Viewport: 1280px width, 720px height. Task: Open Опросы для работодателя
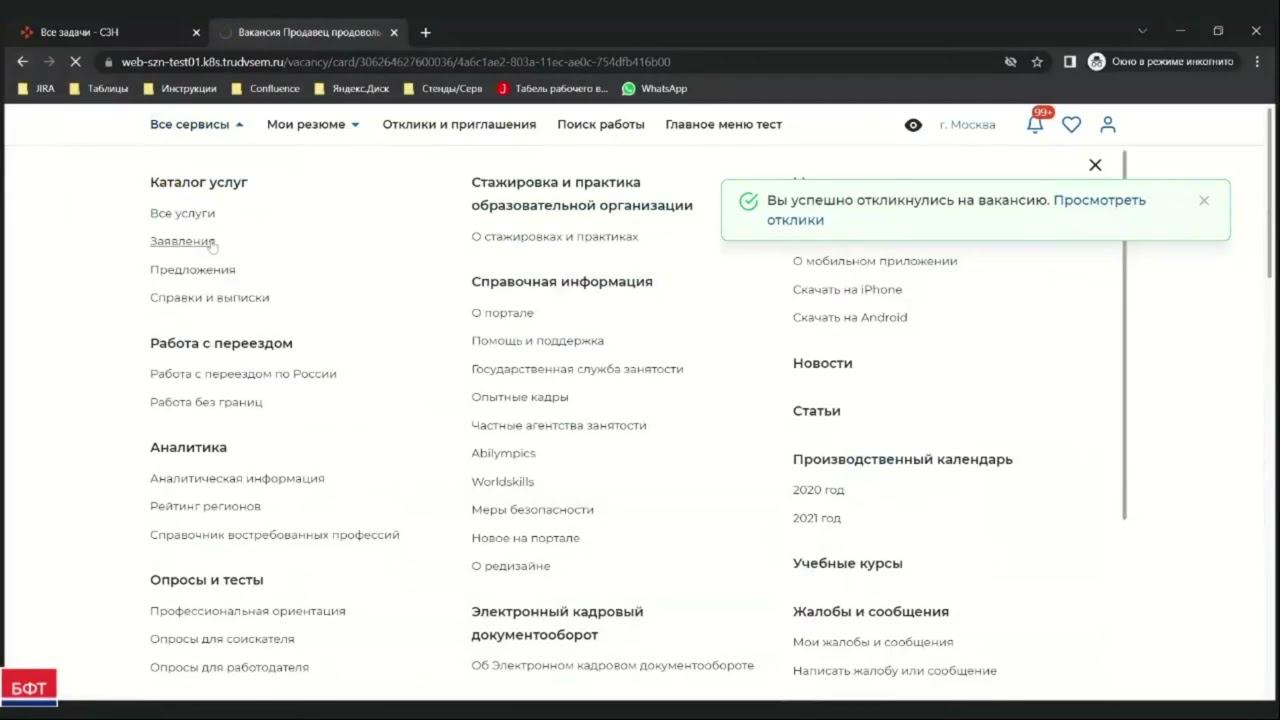click(x=229, y=666)
